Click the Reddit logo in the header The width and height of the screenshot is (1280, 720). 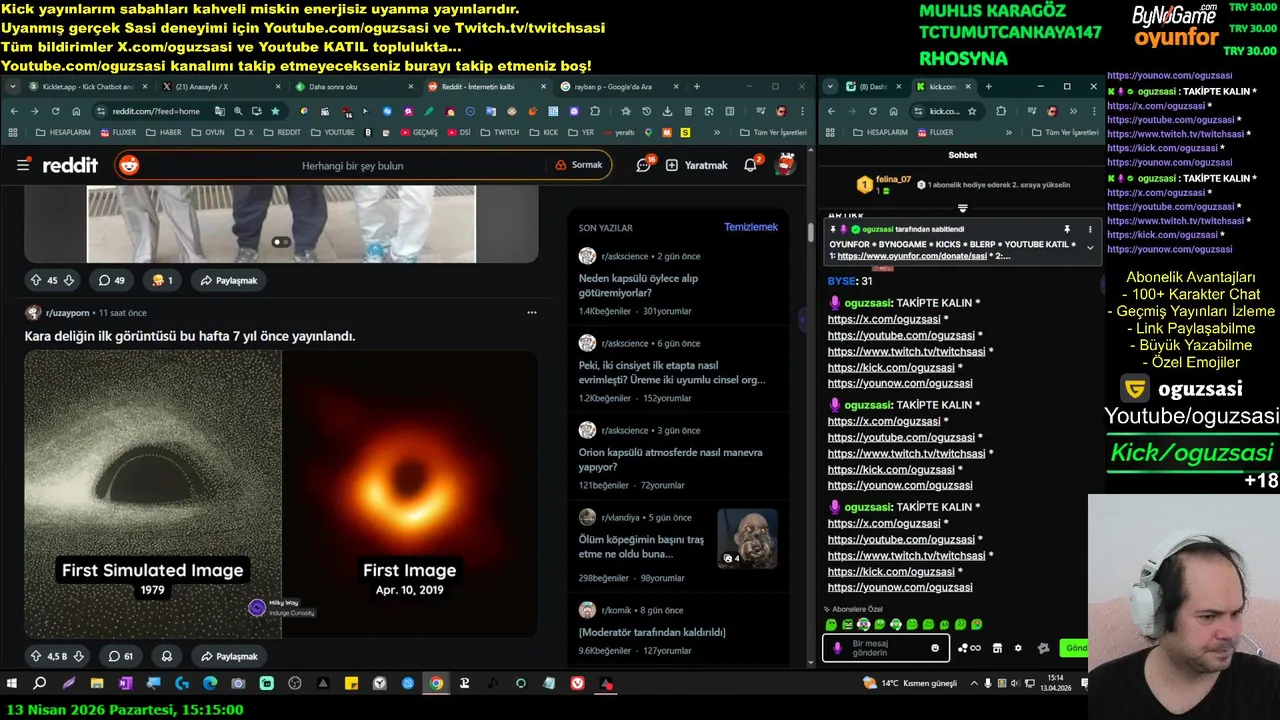(x=70, y=165)
